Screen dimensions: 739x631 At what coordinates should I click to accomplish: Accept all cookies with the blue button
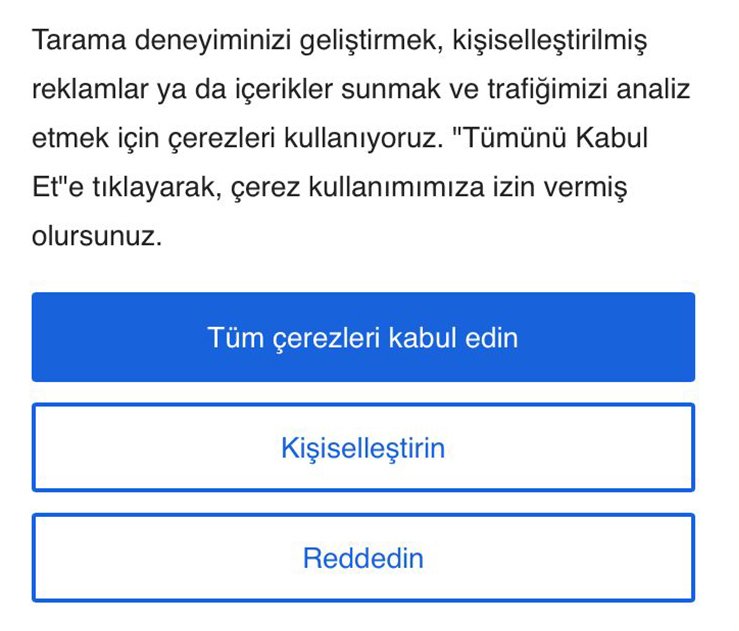pyautogui.click(x=363, y=337)
